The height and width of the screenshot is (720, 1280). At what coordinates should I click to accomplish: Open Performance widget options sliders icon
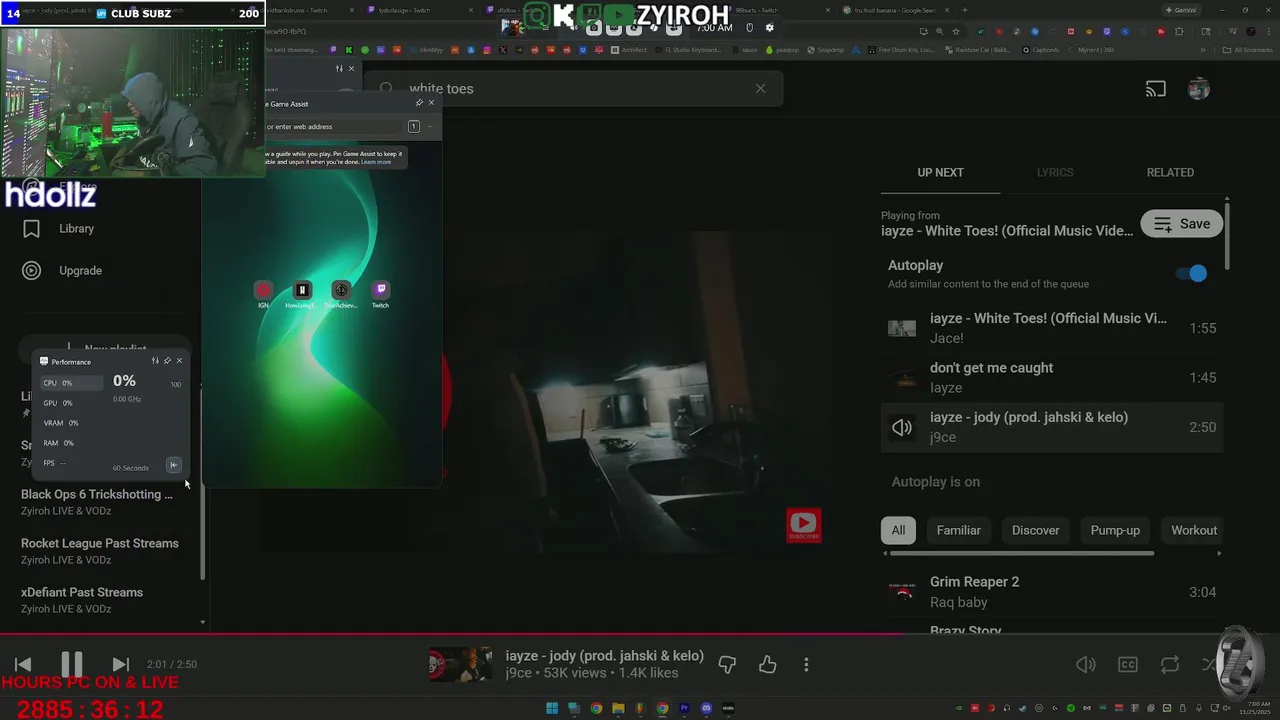point(155,361)
